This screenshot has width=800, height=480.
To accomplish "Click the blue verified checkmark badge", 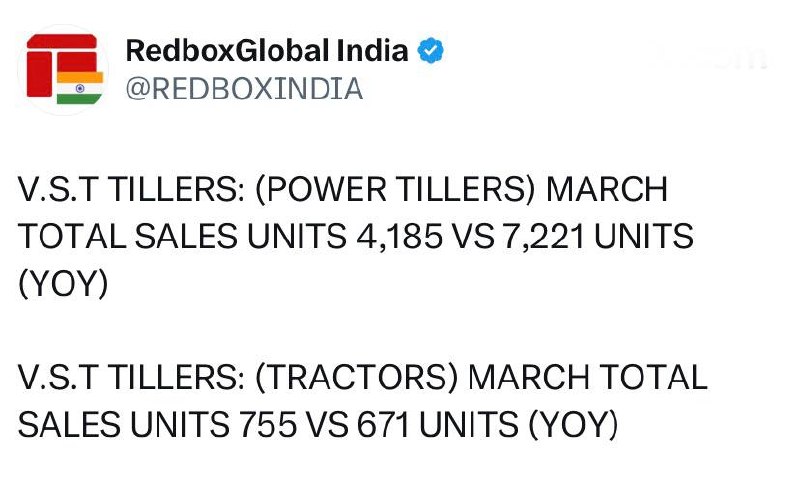I will tap(431, 51).
